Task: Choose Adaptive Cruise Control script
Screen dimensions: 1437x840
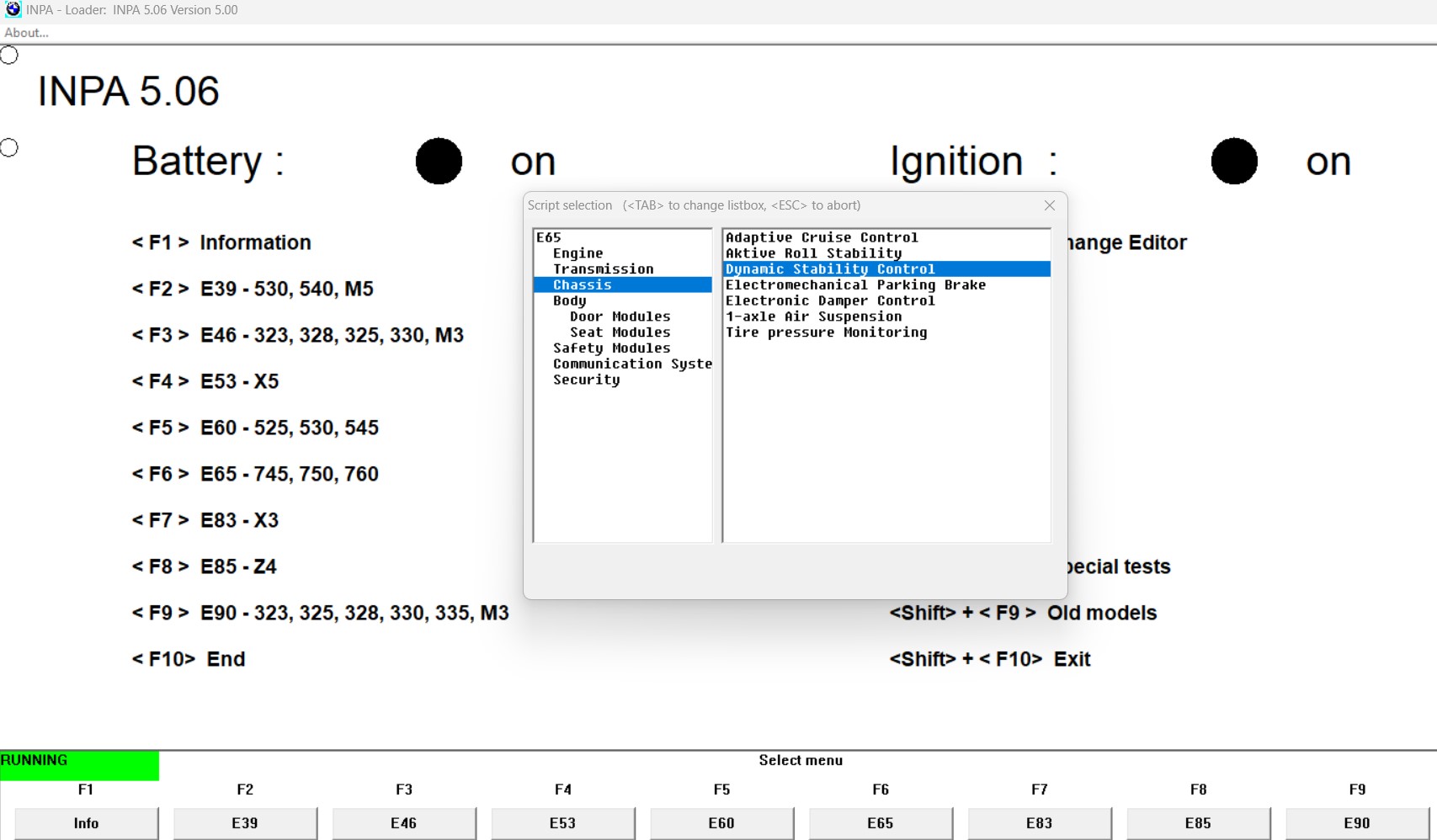Action: point(822,237)
